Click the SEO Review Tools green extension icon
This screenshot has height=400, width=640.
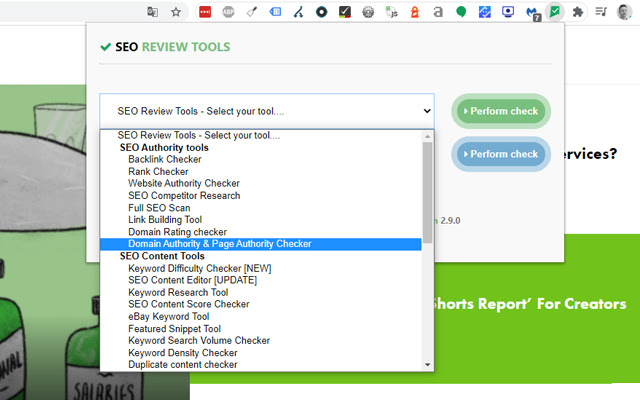555,12
